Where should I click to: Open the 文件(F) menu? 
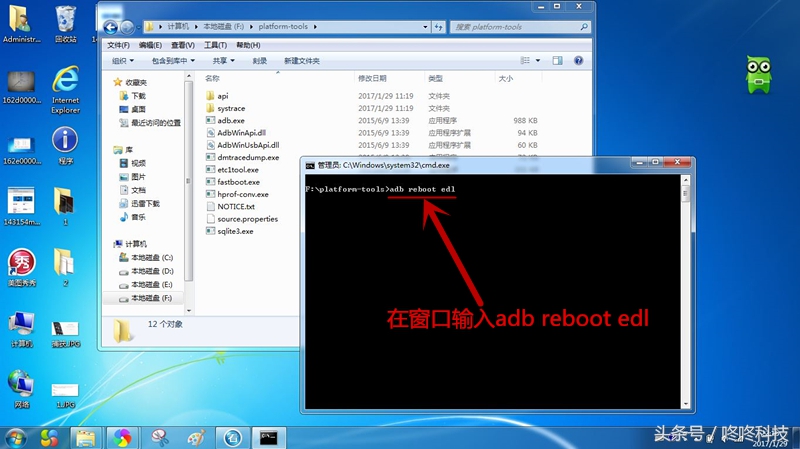(118, 45)
